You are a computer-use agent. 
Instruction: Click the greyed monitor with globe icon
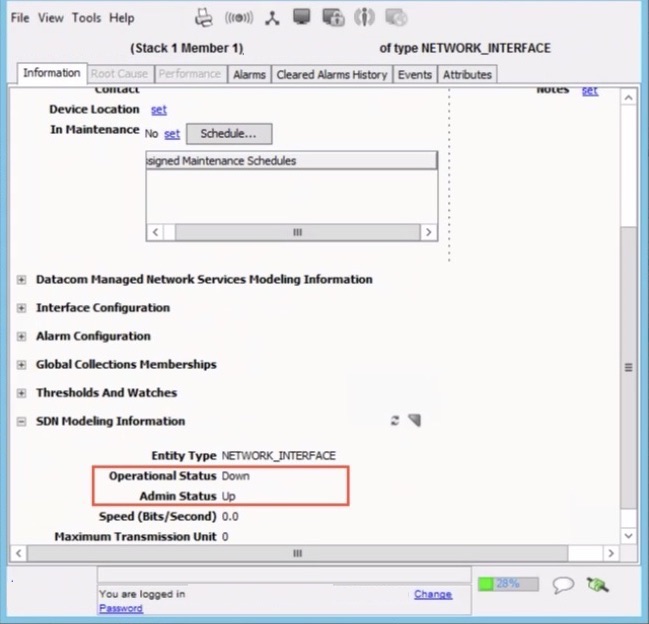(x=396, y=18)
